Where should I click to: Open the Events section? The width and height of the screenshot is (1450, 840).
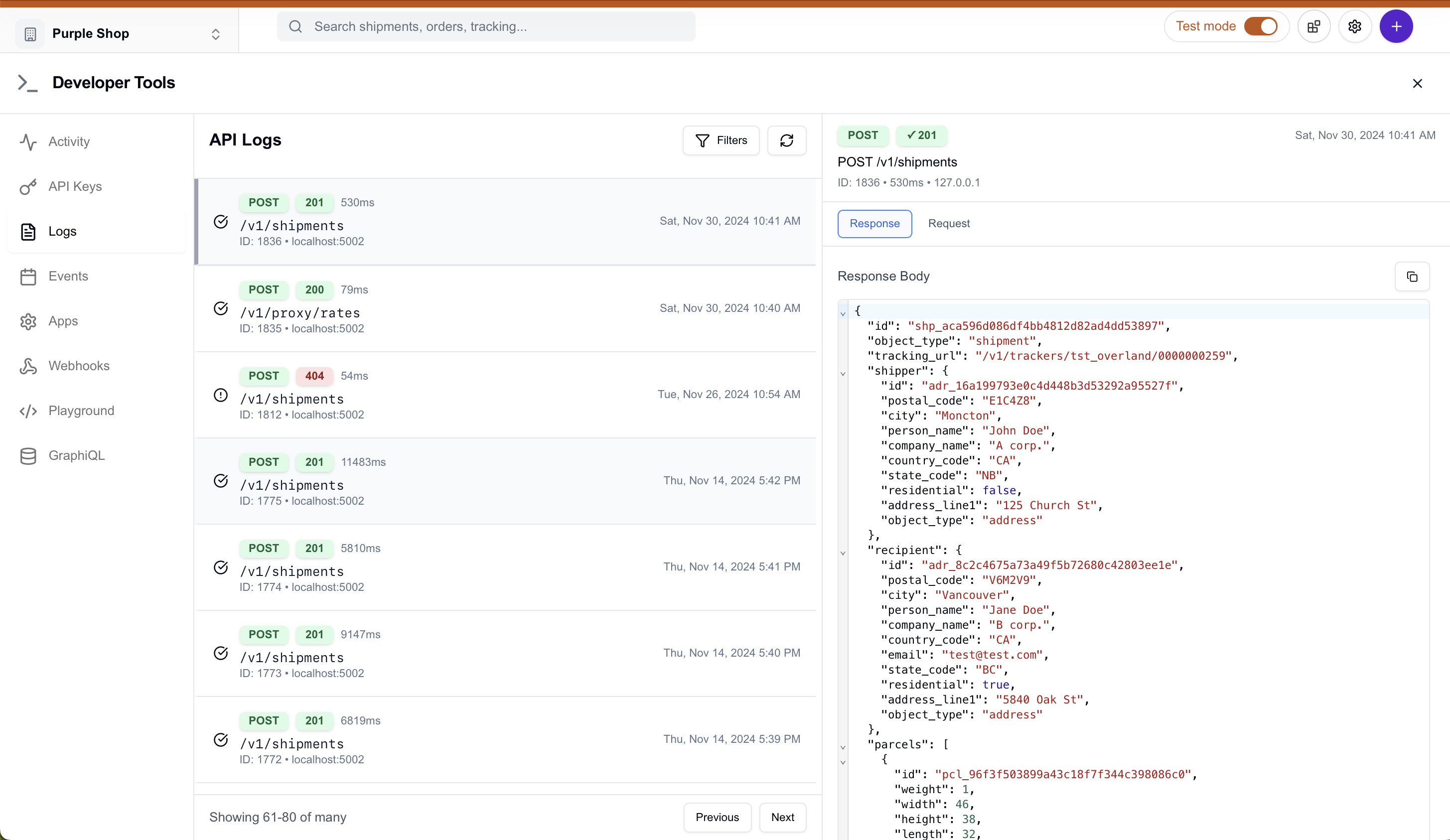[67, 276]
